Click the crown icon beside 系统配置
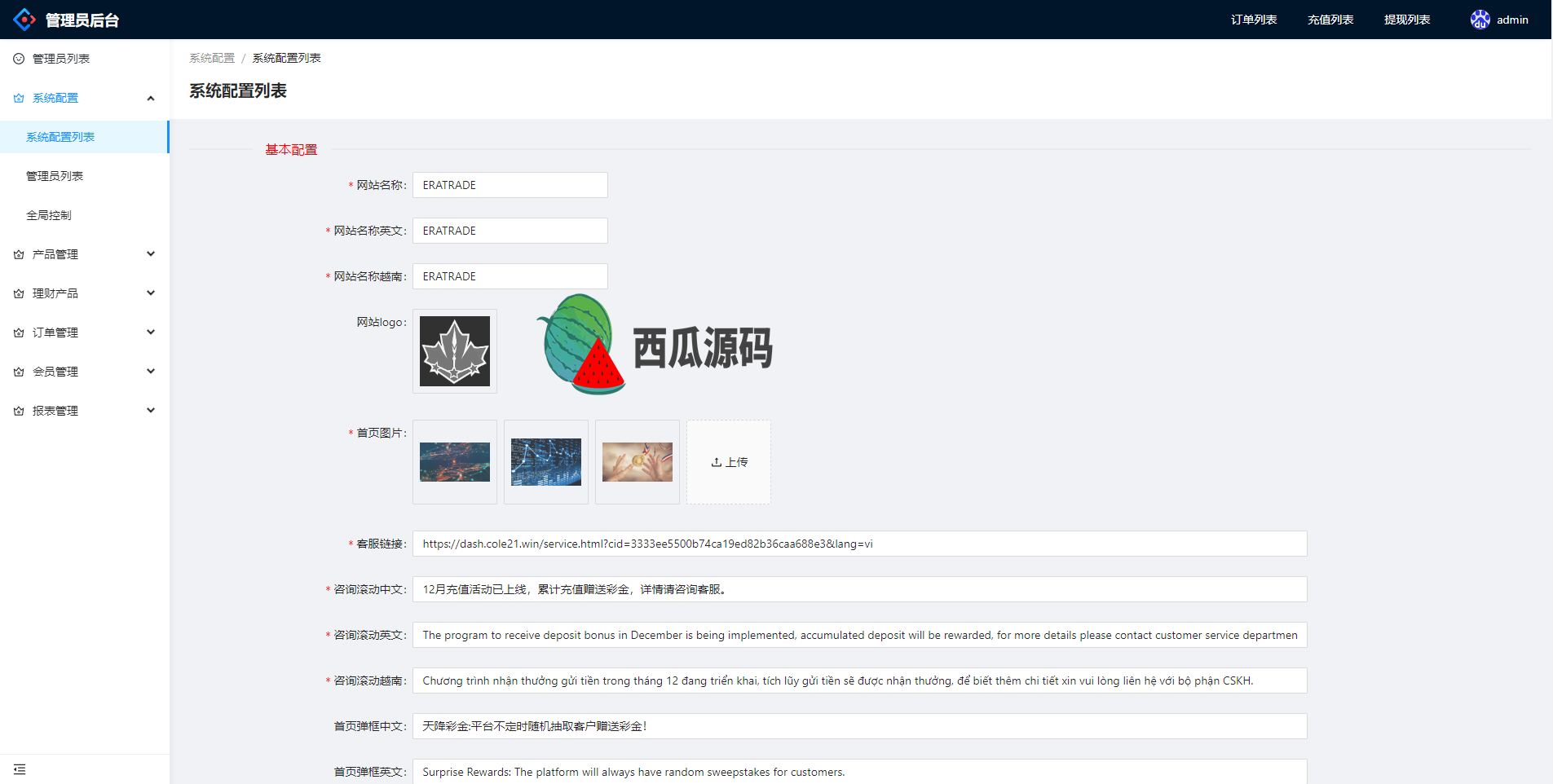 click(19, 98)
